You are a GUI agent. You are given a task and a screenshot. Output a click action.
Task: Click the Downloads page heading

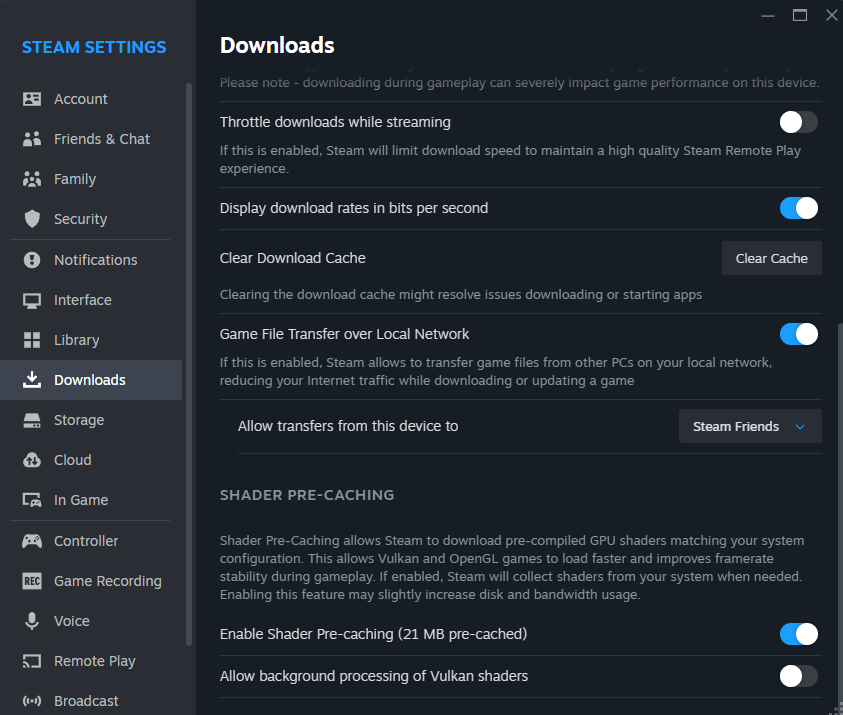point(277,45)
